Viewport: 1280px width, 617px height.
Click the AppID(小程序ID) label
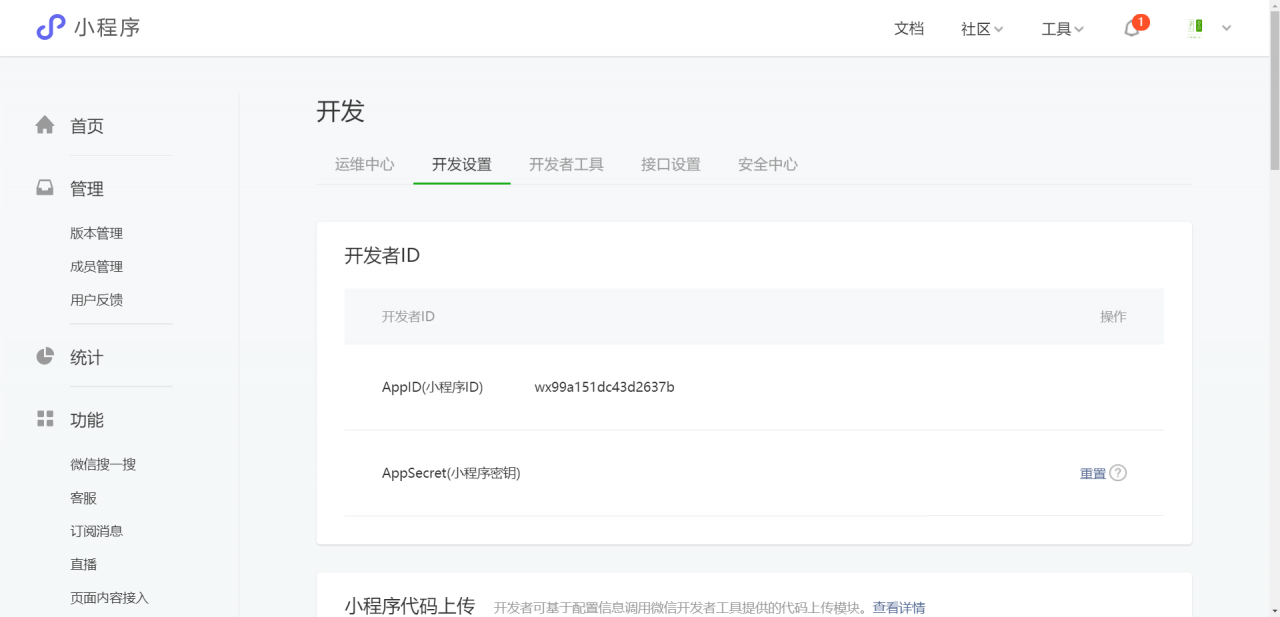[x=432, y=387]
